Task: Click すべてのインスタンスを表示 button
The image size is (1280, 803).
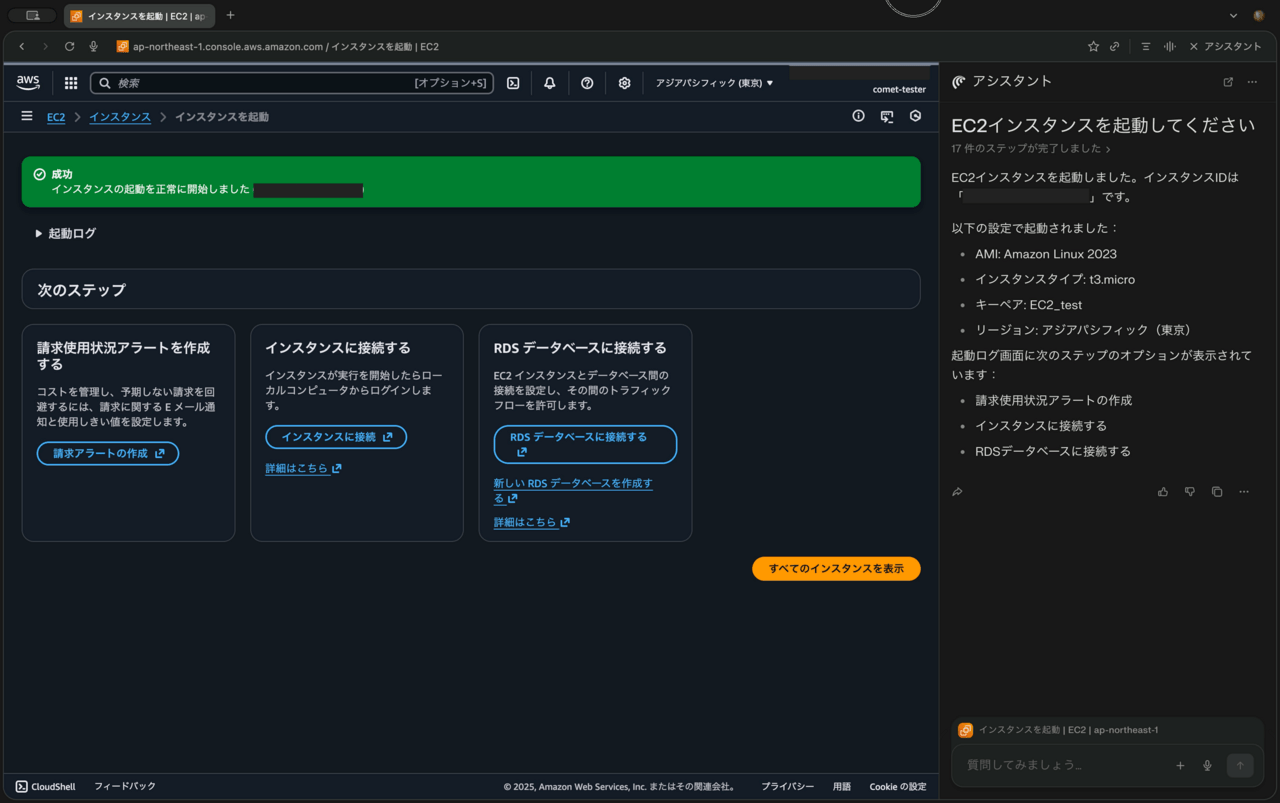Action: tap(836, 568)
